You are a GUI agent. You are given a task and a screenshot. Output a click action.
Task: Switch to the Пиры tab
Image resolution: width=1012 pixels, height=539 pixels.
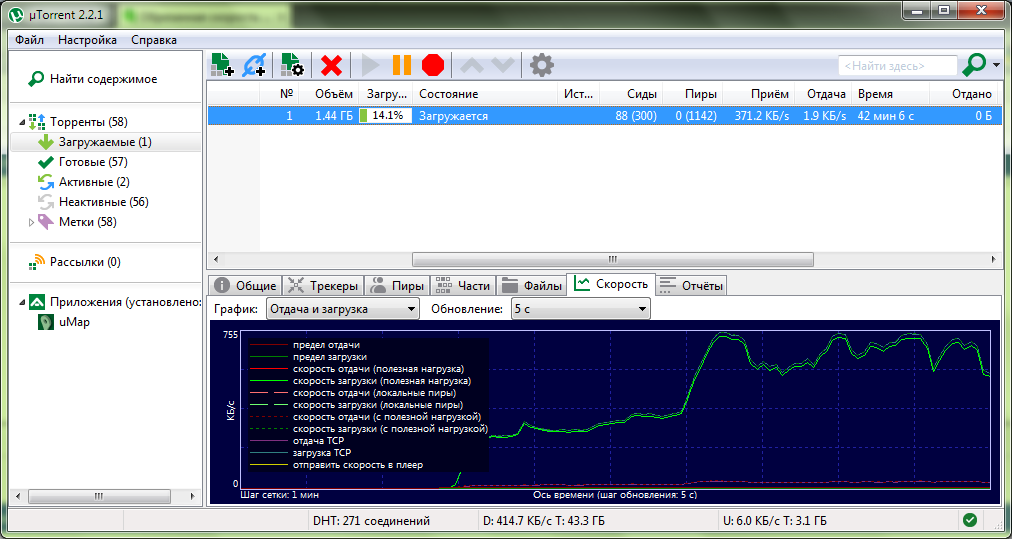pos(397,285)
